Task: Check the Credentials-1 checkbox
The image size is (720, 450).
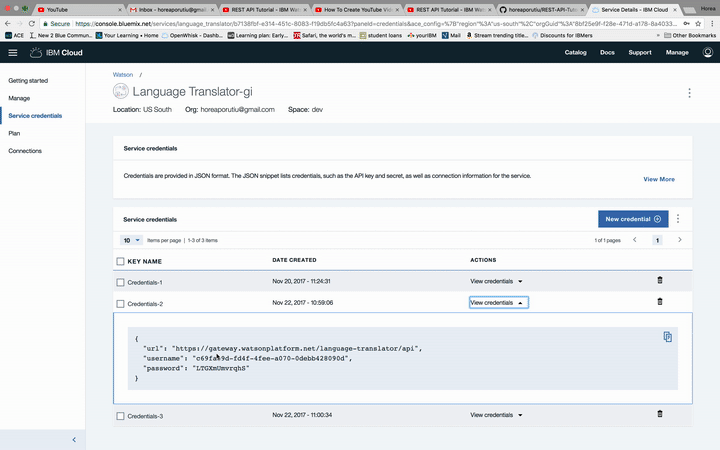Action: pyautogui.click(x=120, y=282)
